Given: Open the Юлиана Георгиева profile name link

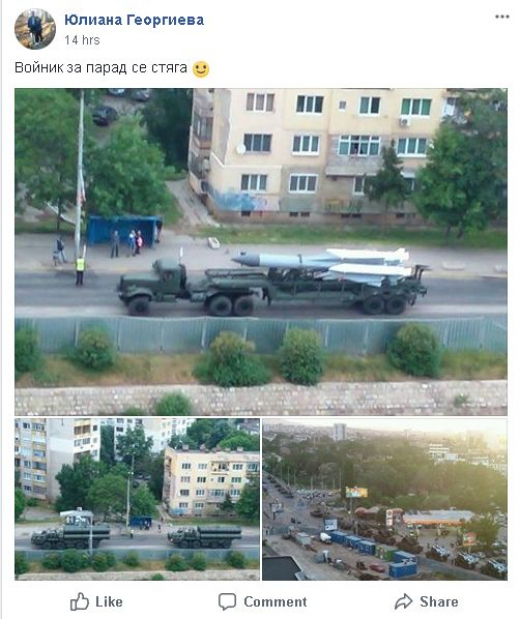Looking at the screenshot, I should pyautogui.click(x=134, y=20).
